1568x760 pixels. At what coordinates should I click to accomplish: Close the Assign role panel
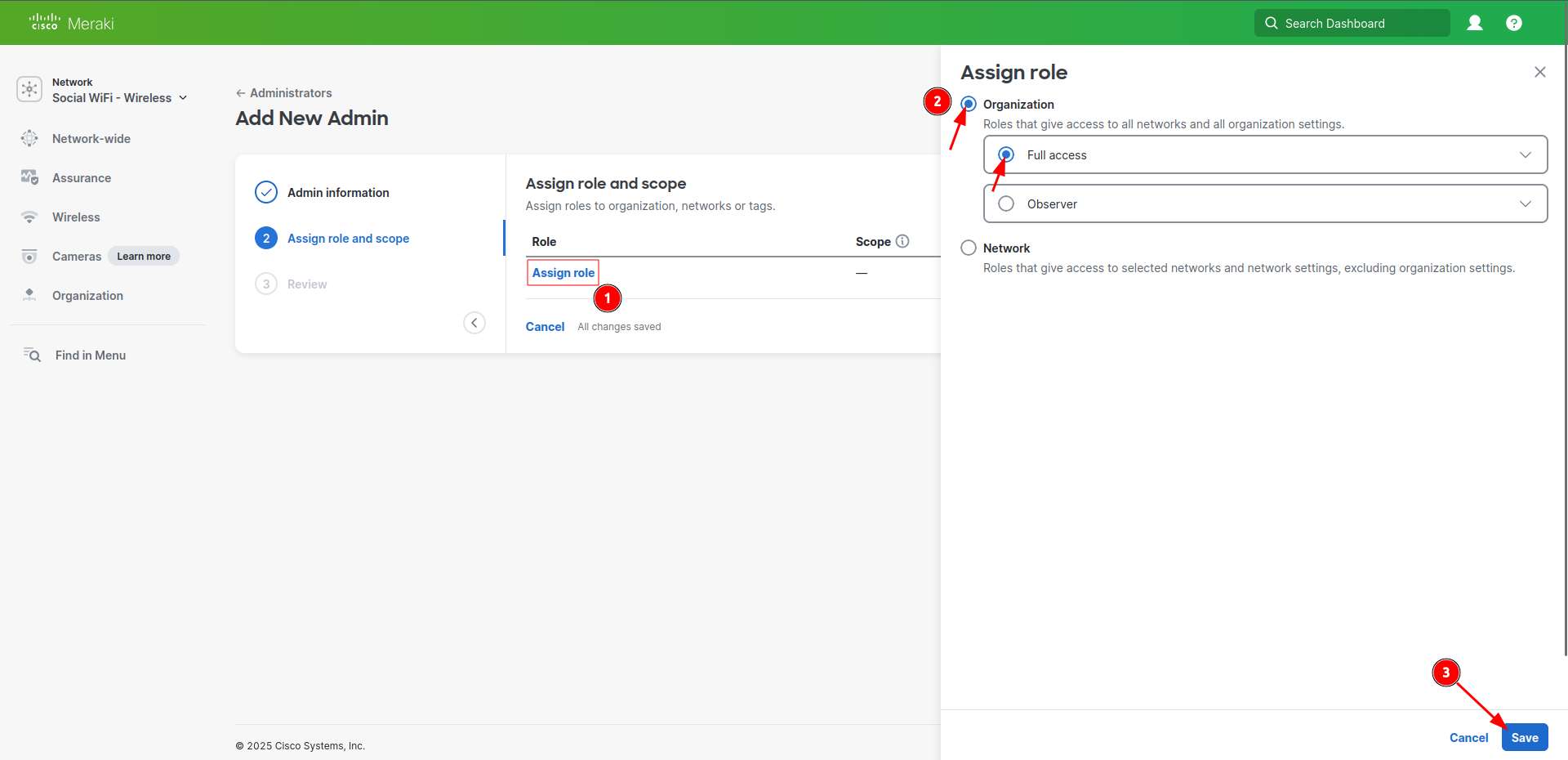(x=1539, y=72)
